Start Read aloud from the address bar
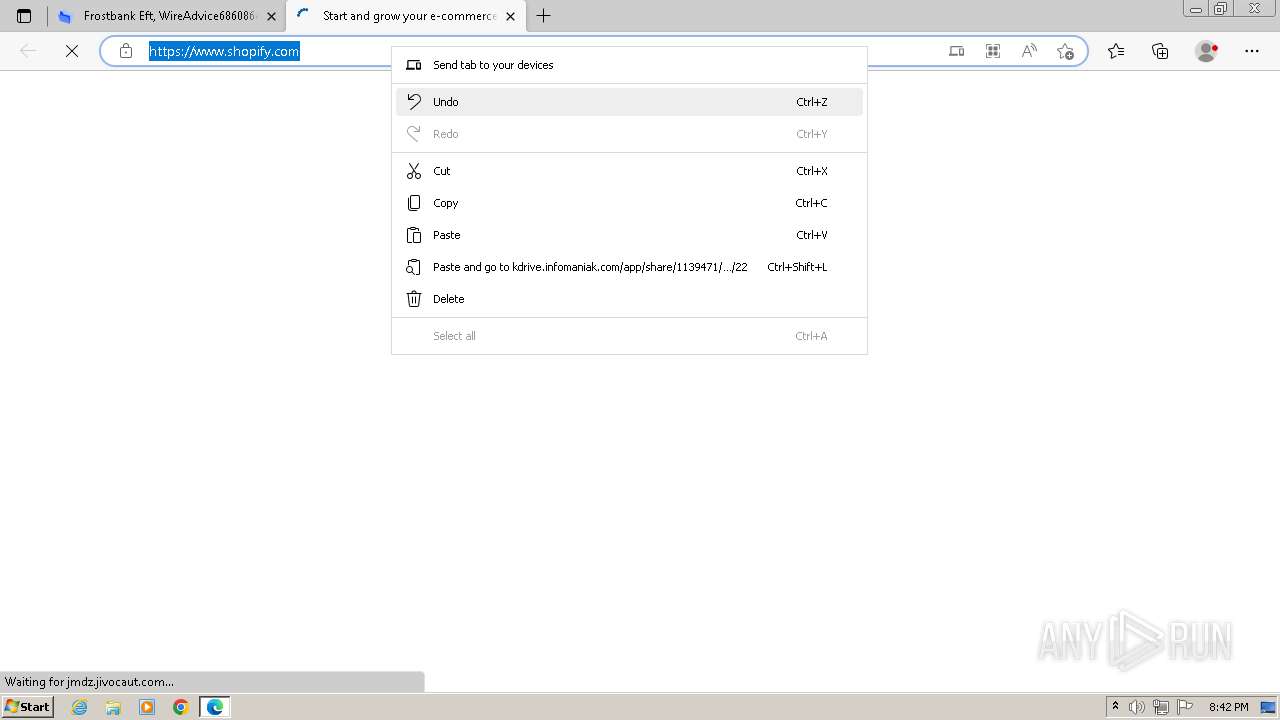The width and height of the screenshot is (1280, 720). coord(1029,51)
